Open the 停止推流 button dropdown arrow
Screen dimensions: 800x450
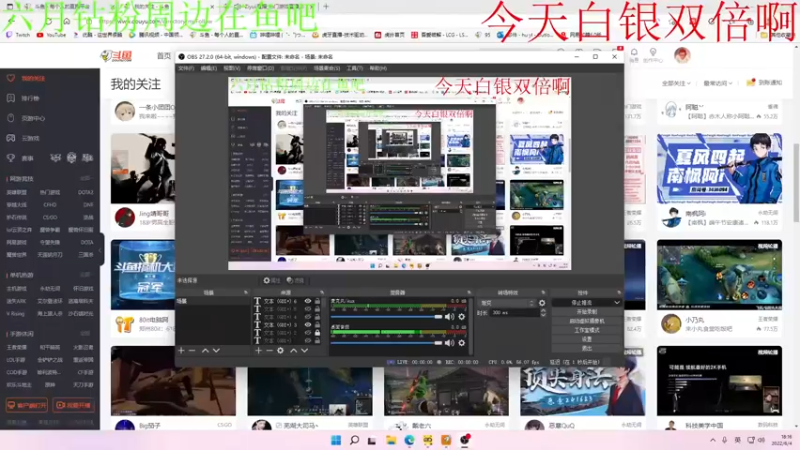(x=617, y=303)
